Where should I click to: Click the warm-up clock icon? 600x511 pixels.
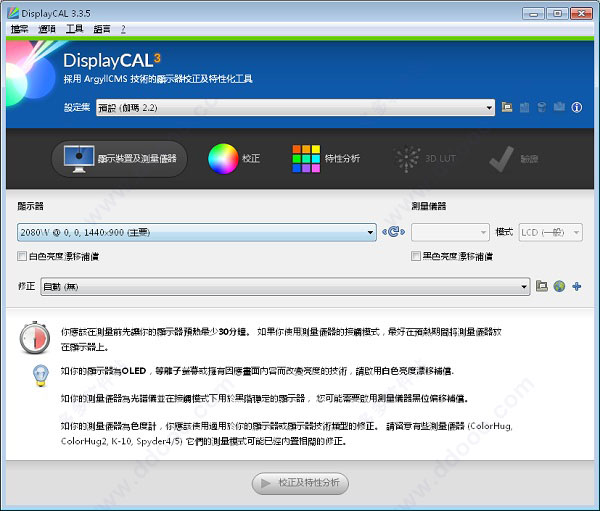(x=34, y=338)
